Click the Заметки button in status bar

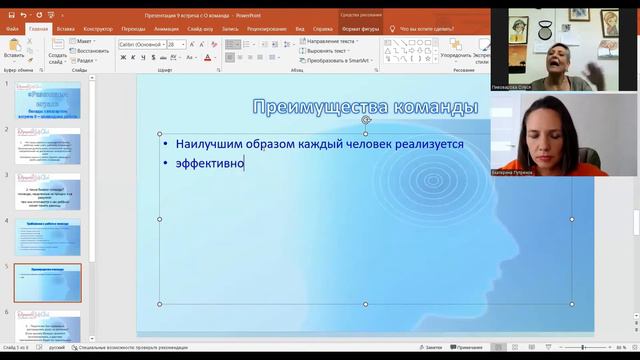[431, 347]
